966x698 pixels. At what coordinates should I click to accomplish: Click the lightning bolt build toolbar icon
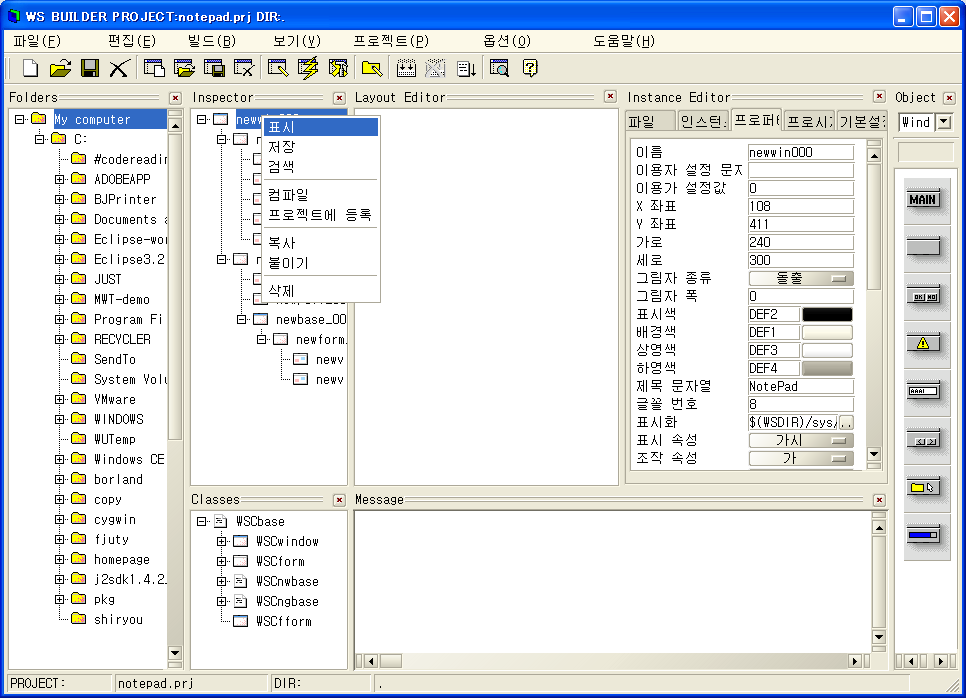click(308, 68)
